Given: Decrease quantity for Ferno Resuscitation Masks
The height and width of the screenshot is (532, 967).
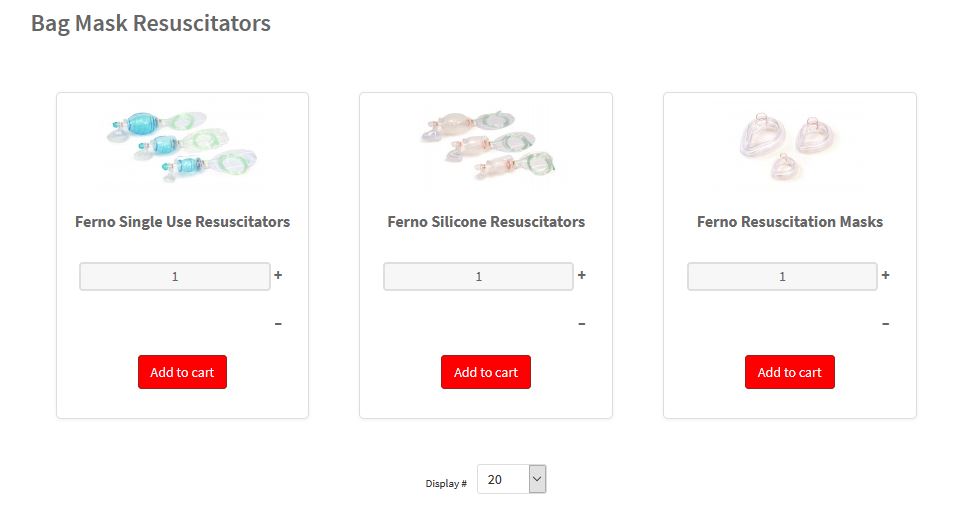Looking at the screenshot, I should [x=886, y=324].
